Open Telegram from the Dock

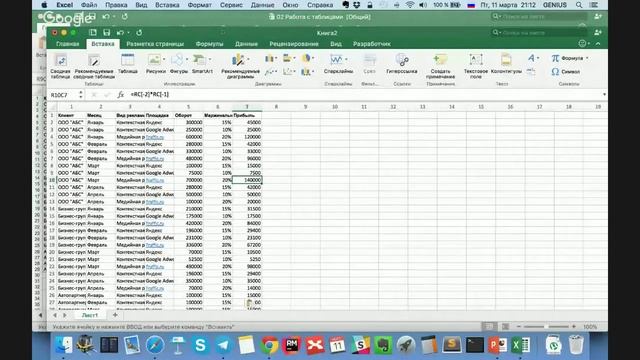coord(223,345)
